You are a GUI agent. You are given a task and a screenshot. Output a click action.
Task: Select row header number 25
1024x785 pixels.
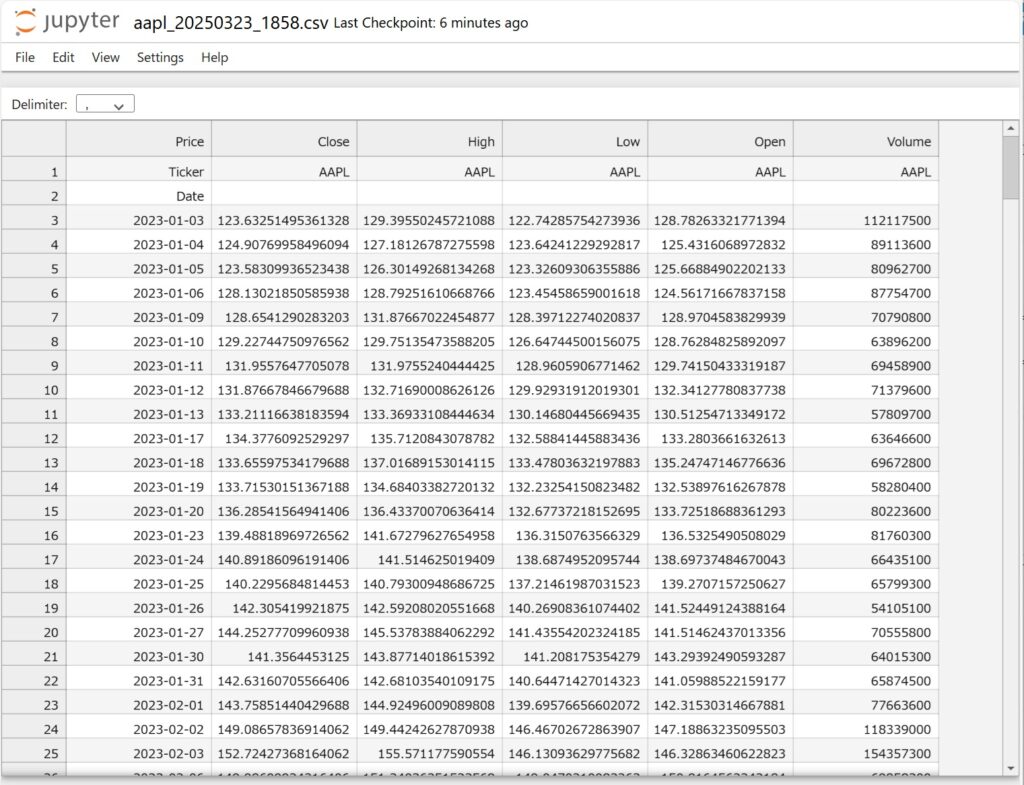[x=34, y=753]
